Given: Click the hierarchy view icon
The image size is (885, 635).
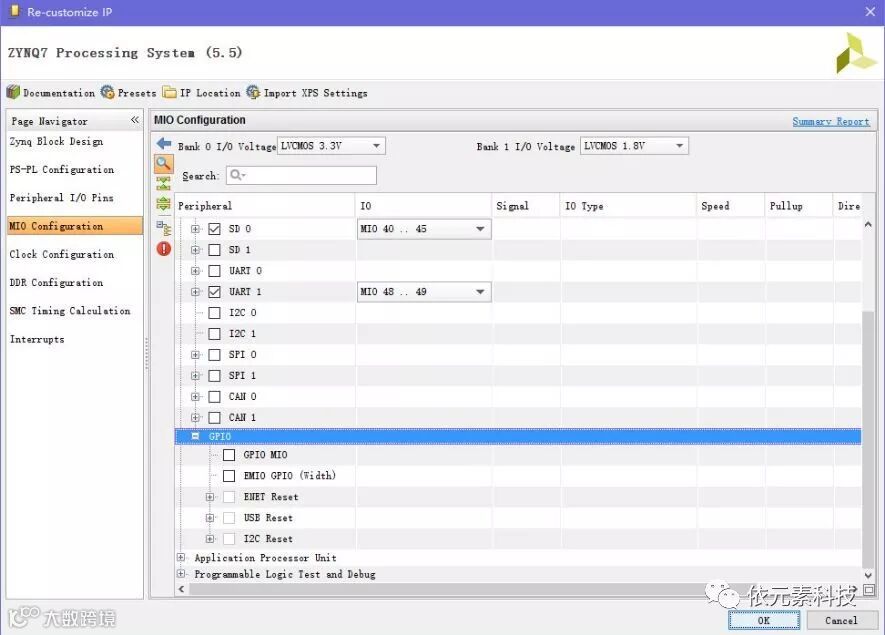Looking at the screenshot, I should point(164,228).
